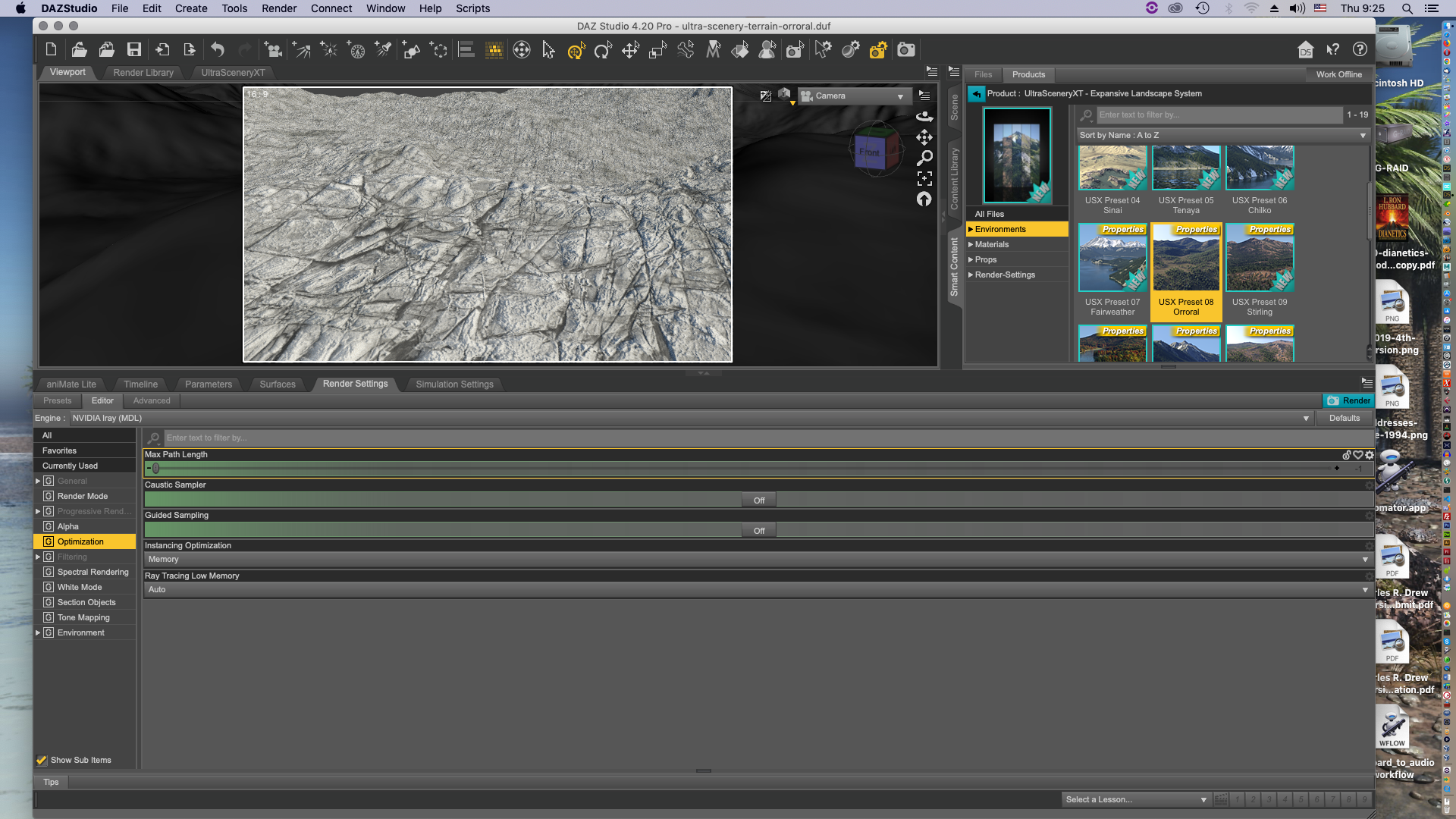Click the Defaults button
This screenshot has width=1456, height=819.
coord(1344,418)
